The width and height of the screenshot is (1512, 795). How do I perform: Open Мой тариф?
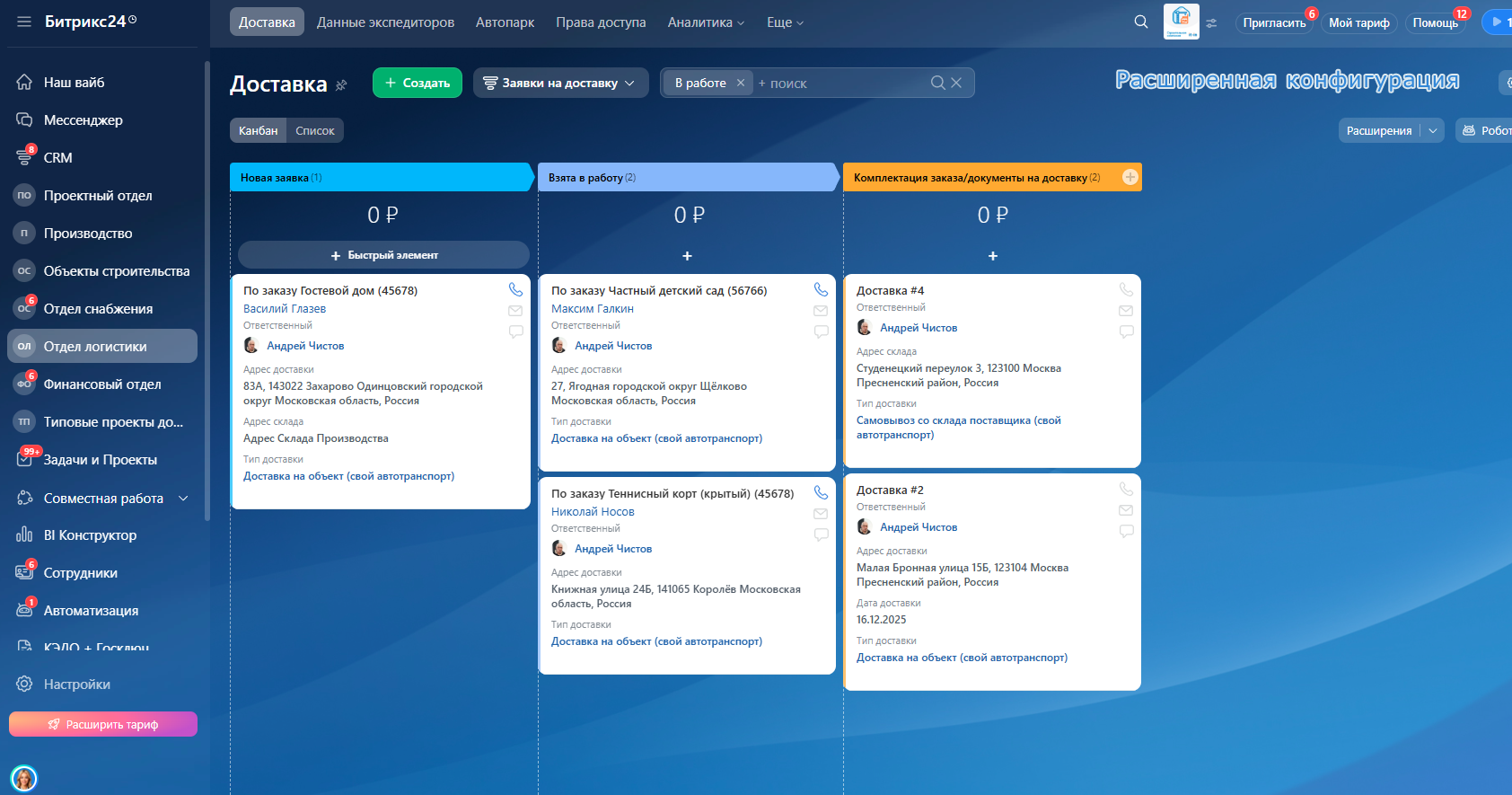pos(1358,22)
